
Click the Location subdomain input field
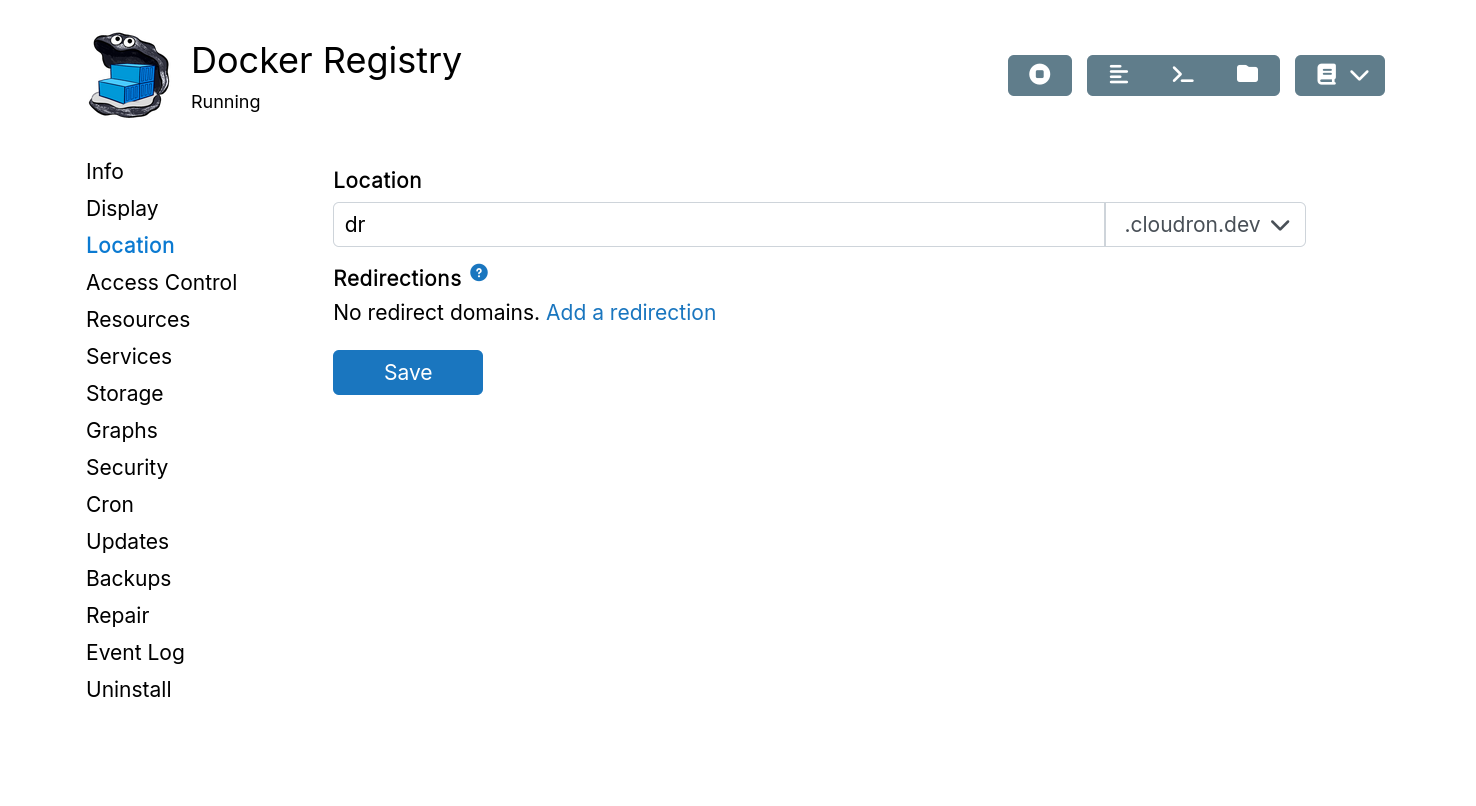click(x=718, y=225)
